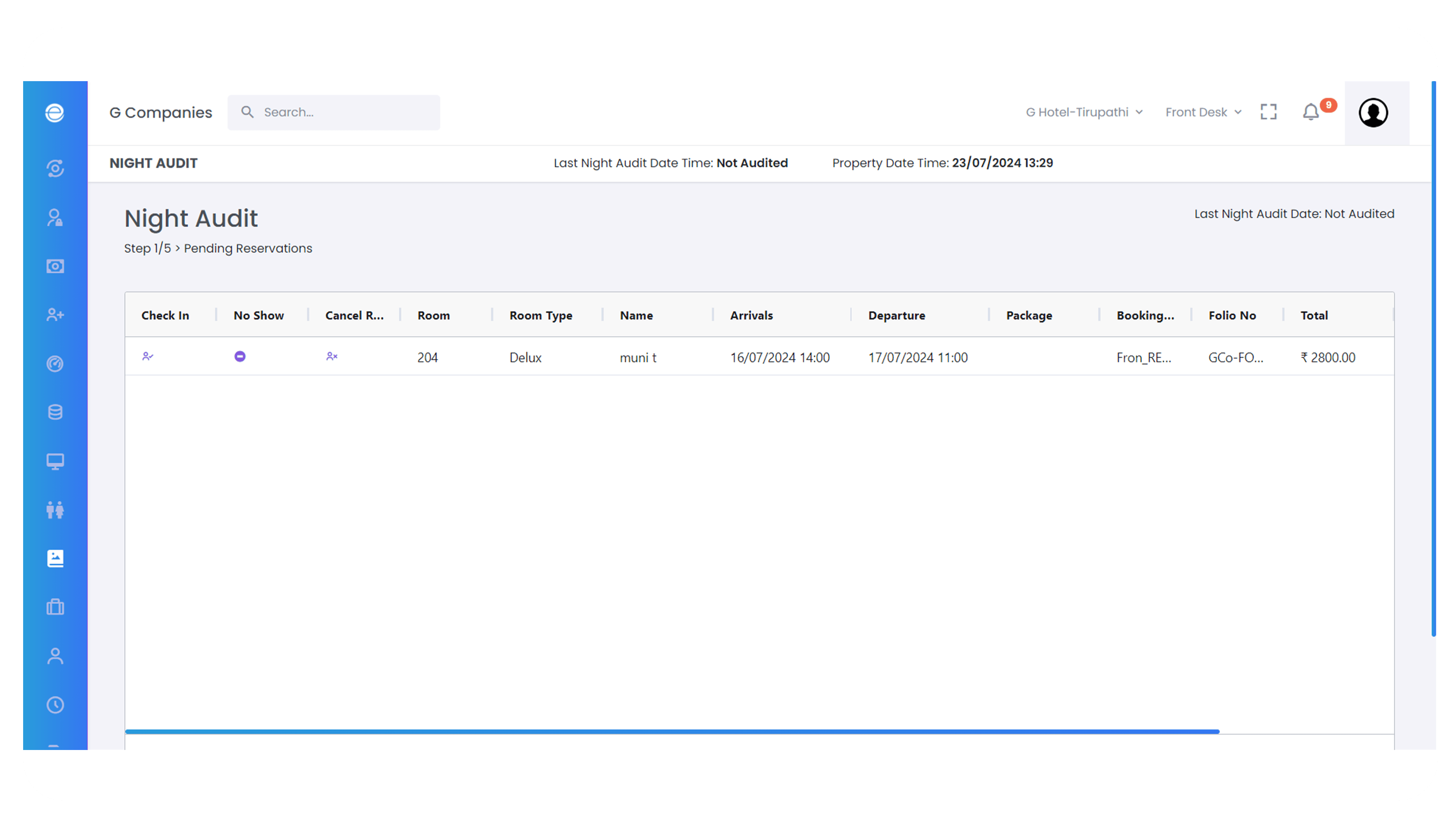Focus the Search input field
Image resolution: width=1456 pixels, height=819 pixels.
334,113
